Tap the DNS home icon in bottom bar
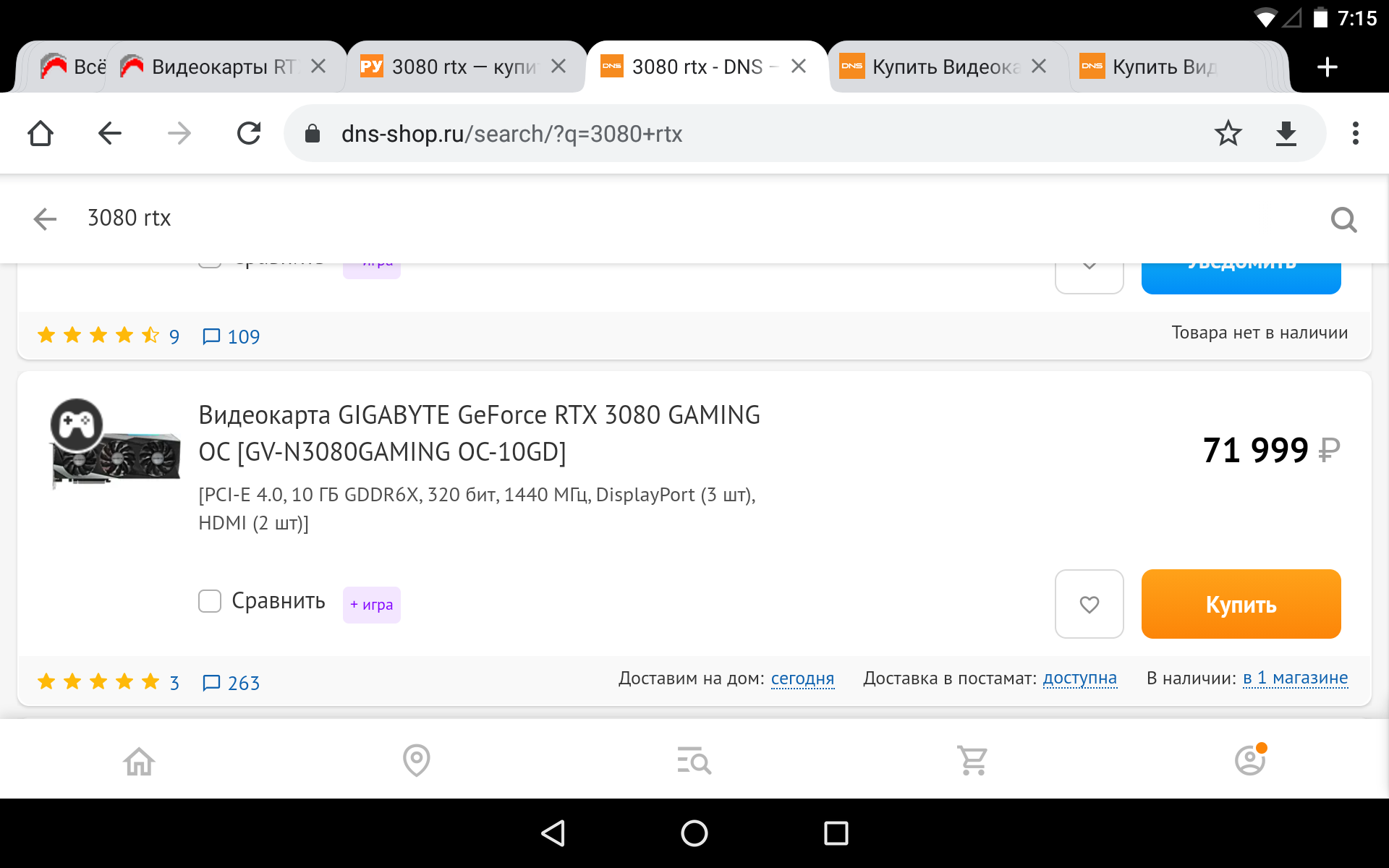1389x868 pixels. (139, 760)
